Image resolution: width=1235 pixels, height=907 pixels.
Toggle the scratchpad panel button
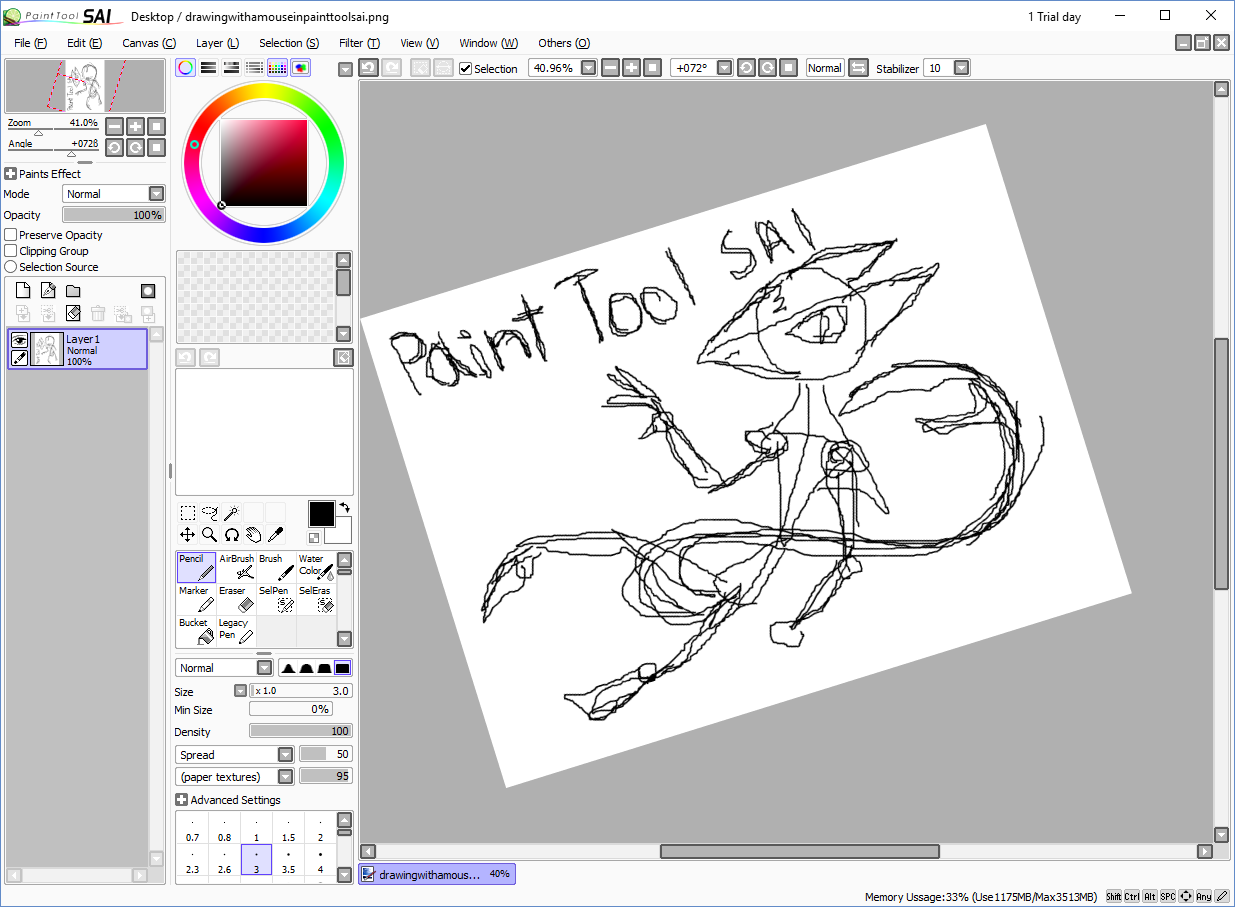[300, 68]
